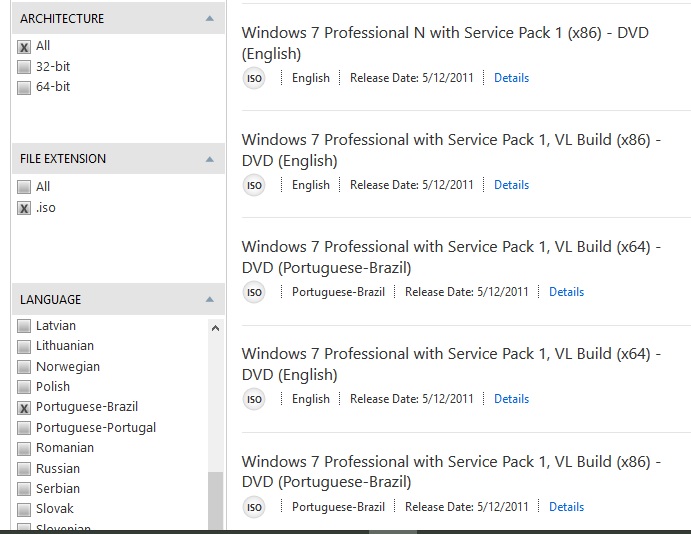This screenshot has height=534, width=691.
Task: Check the Serbian language filter
Action: tap(24, 489)
